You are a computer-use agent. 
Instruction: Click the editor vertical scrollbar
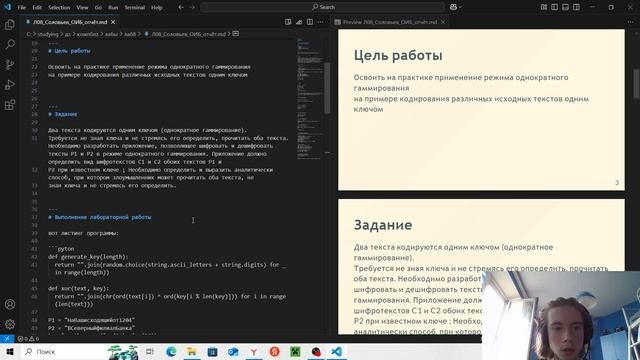(x=327, y=88)
